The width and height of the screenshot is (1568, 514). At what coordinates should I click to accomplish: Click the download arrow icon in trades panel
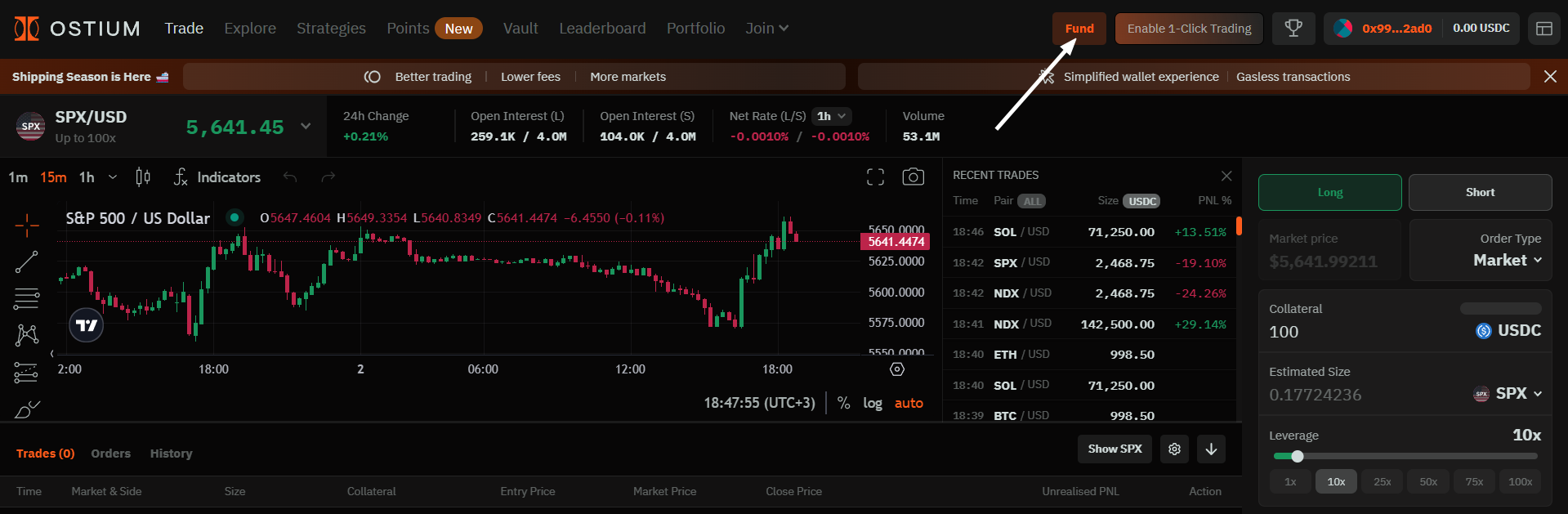click(1211, 449)
